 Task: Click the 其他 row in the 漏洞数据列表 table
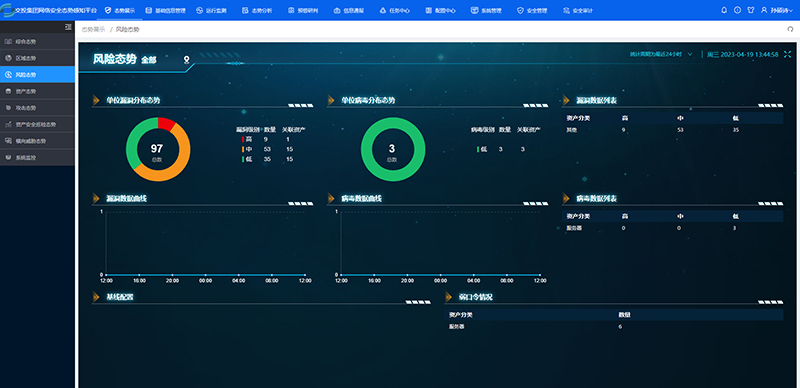[672, 130]
